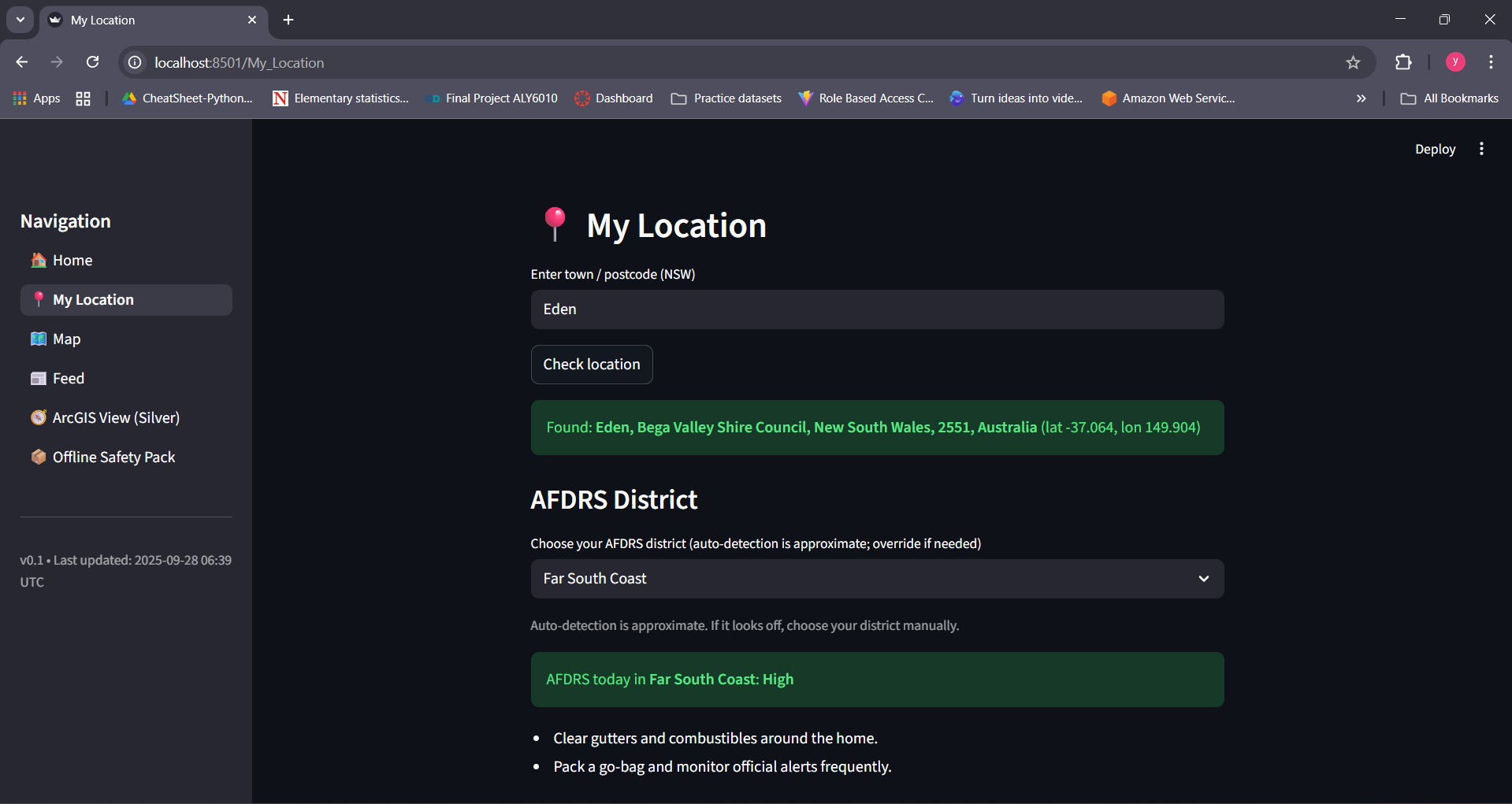The height and width of the screenshot is (804, 1512).
Task: Click the 'v0.1 • Last updated' footer text
Action: (x=126, y=571)
